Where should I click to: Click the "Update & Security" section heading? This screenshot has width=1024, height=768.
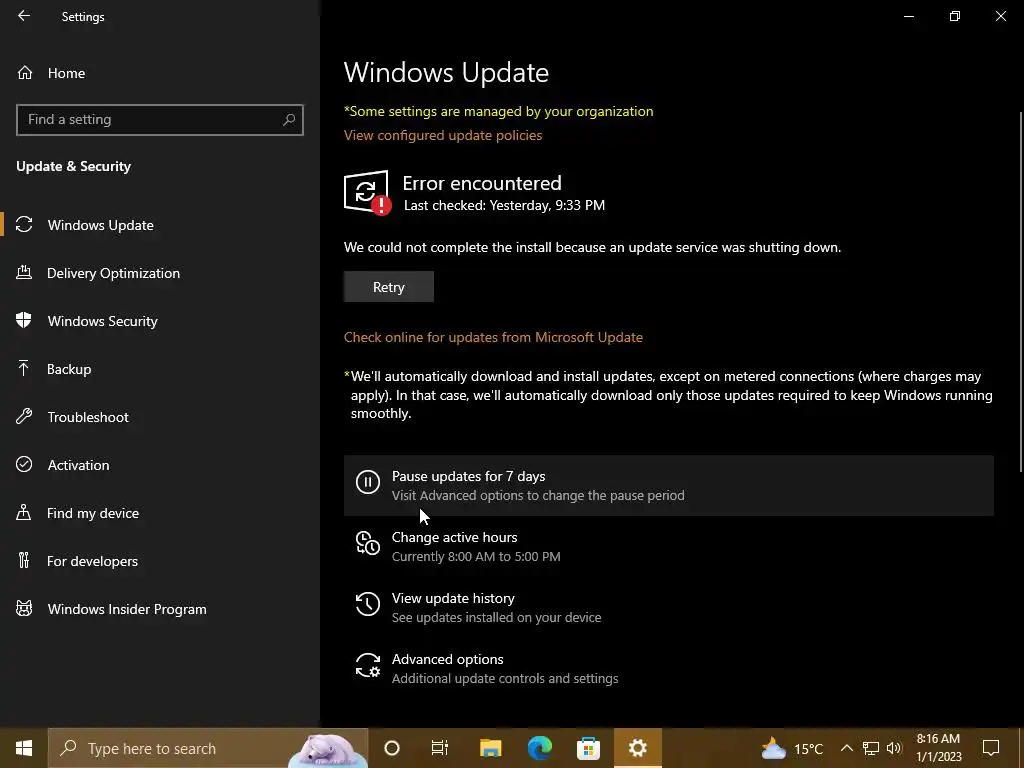point(74,166)
